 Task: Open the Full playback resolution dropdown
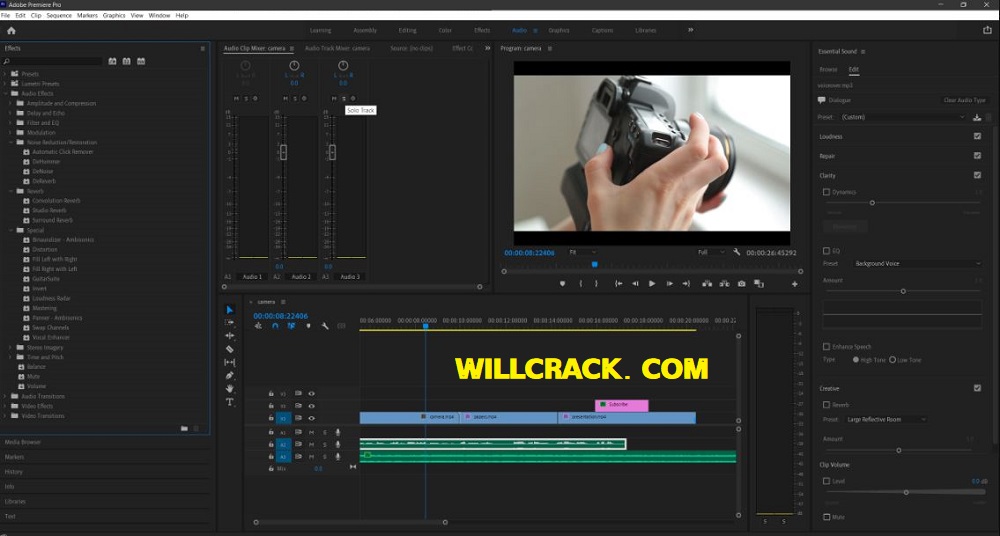[710, 253]
